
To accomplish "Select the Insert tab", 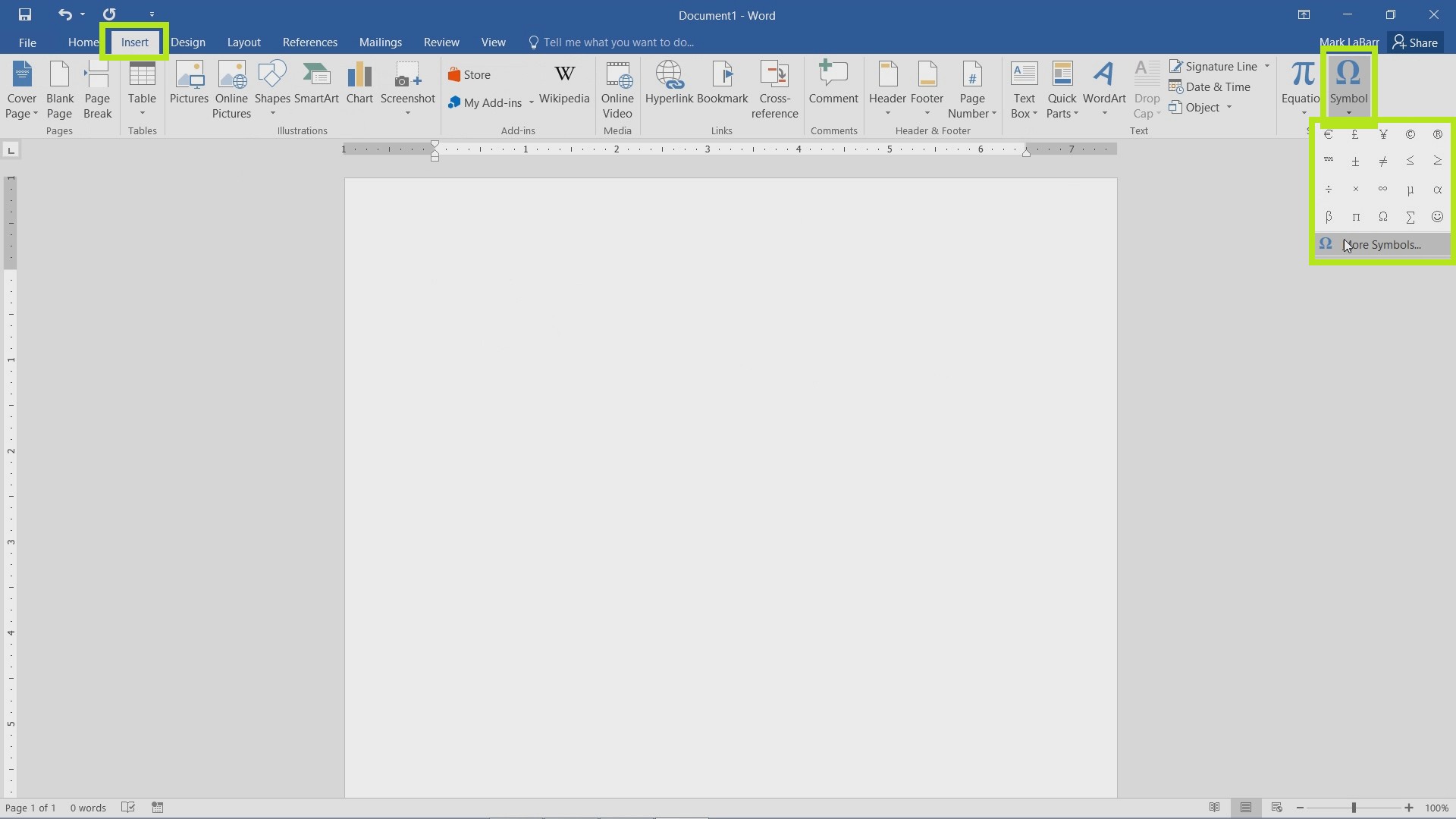I will [134, 42].
